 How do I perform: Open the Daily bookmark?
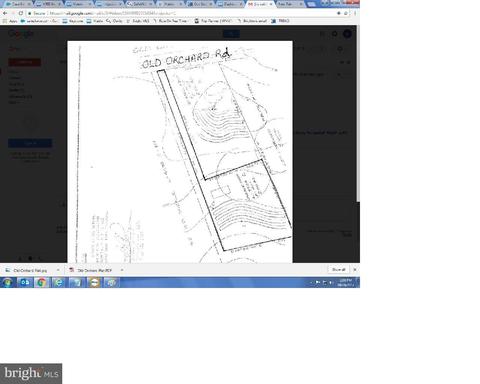114,21
